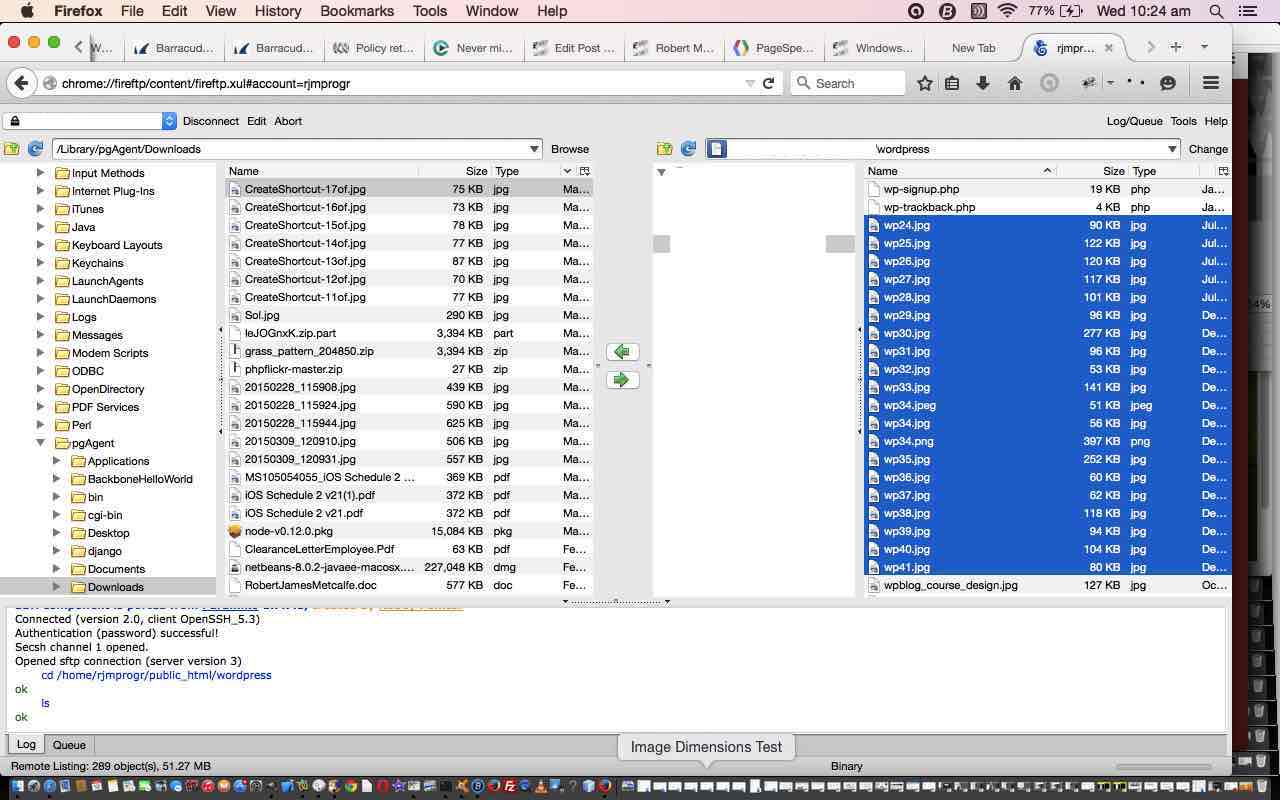The height and width of the screenshot is (800, 1280).
Task: Switch to the PageSpe... browser tab
Action: click(x=773, y=47)
